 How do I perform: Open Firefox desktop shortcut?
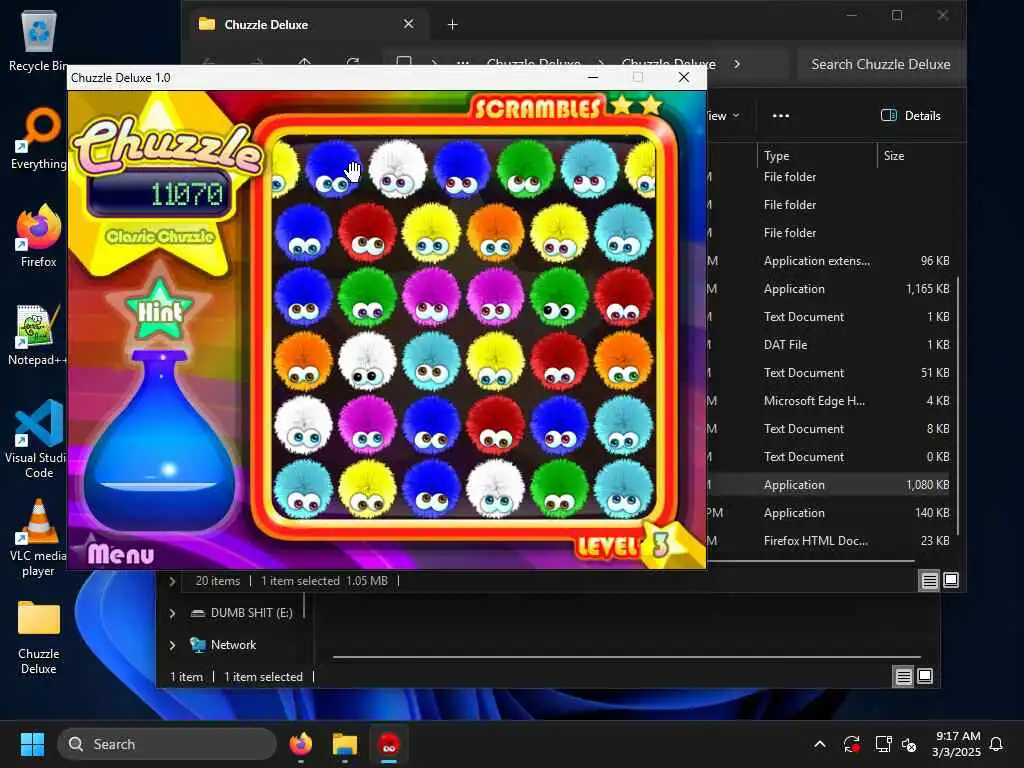pyautogui.click(x=39, y=236)
